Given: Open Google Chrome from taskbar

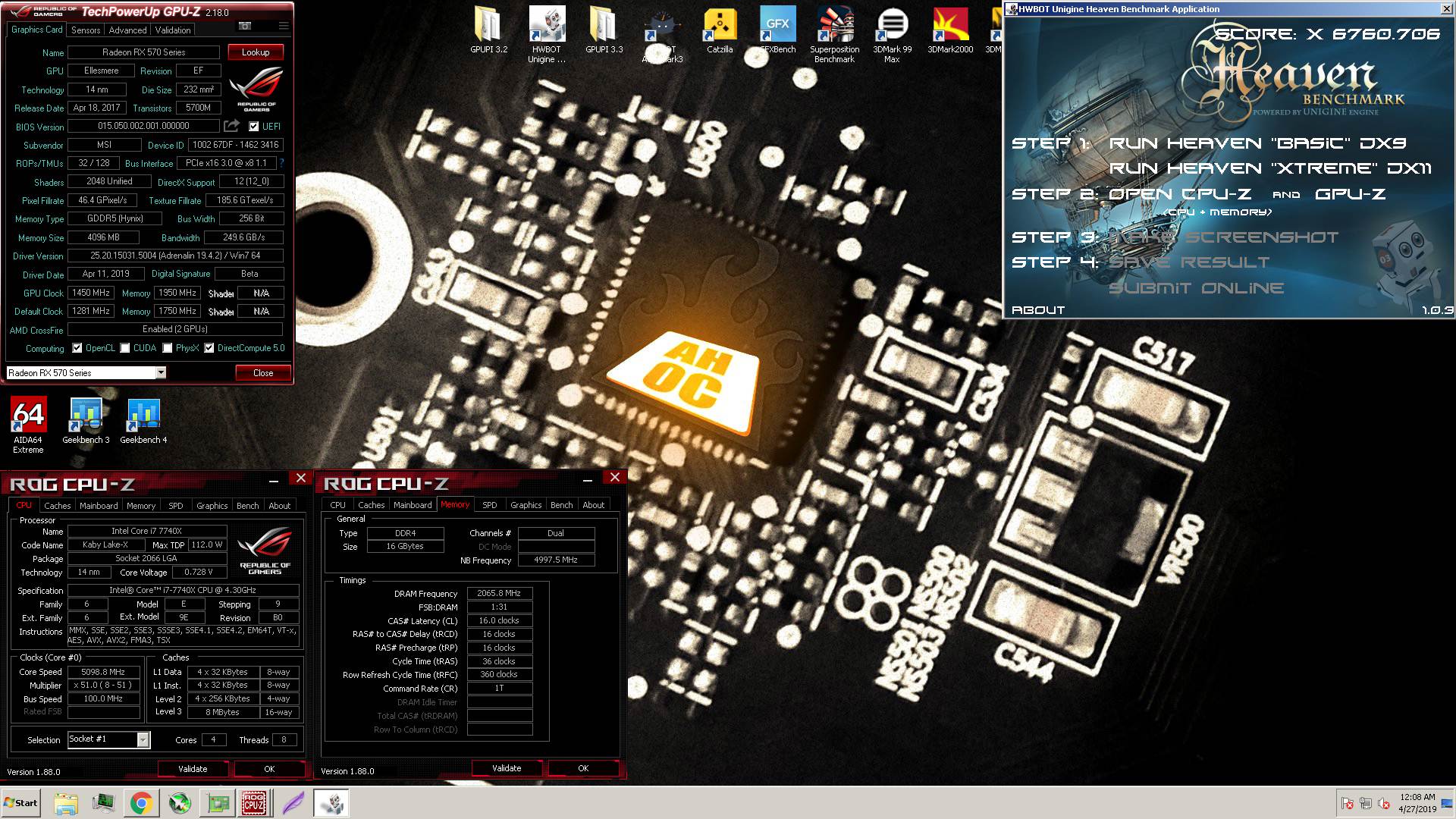Looking at the screenshot, I should point(140,803).
